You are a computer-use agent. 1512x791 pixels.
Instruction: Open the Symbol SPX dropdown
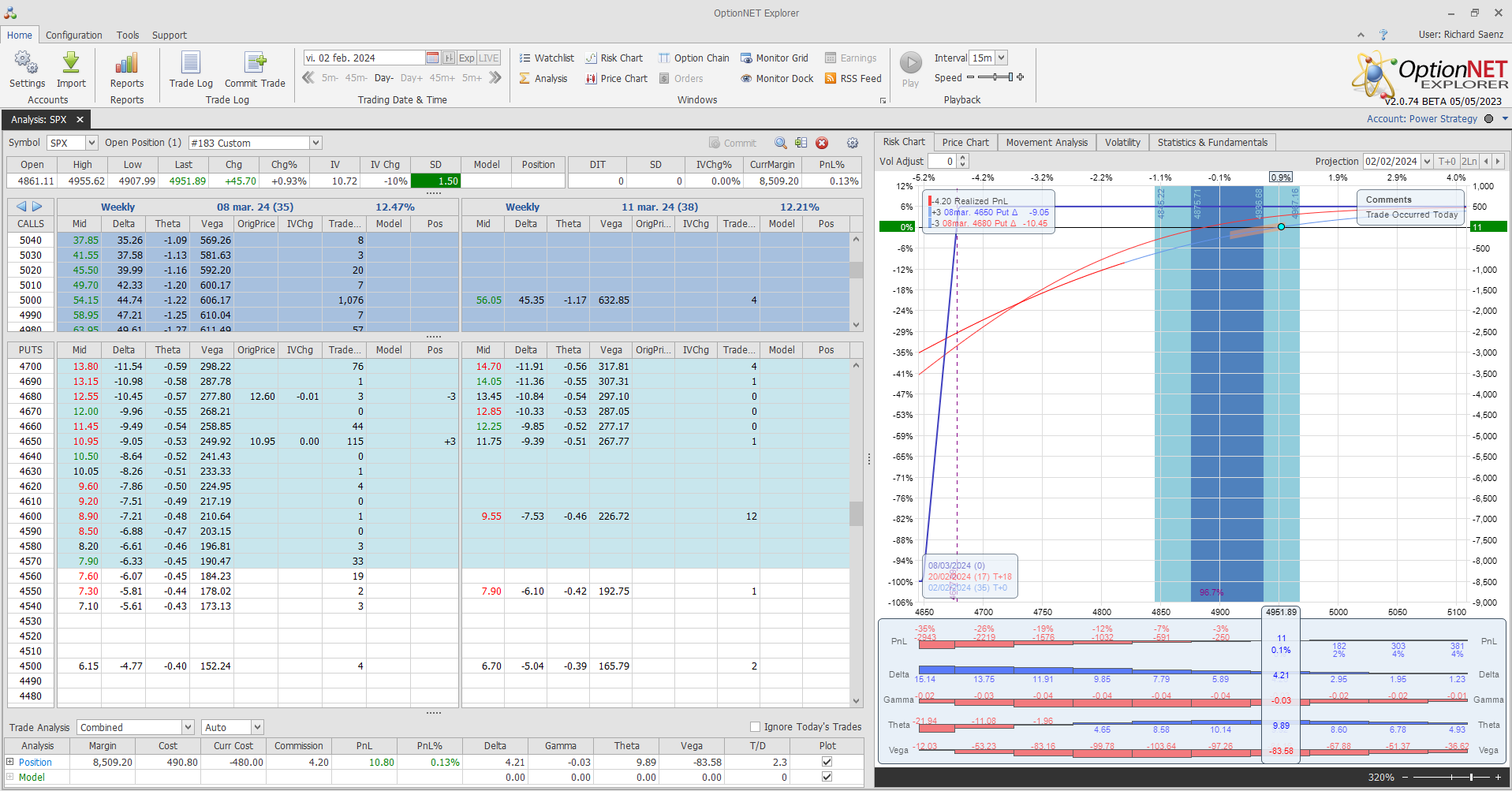coord(91,143)
